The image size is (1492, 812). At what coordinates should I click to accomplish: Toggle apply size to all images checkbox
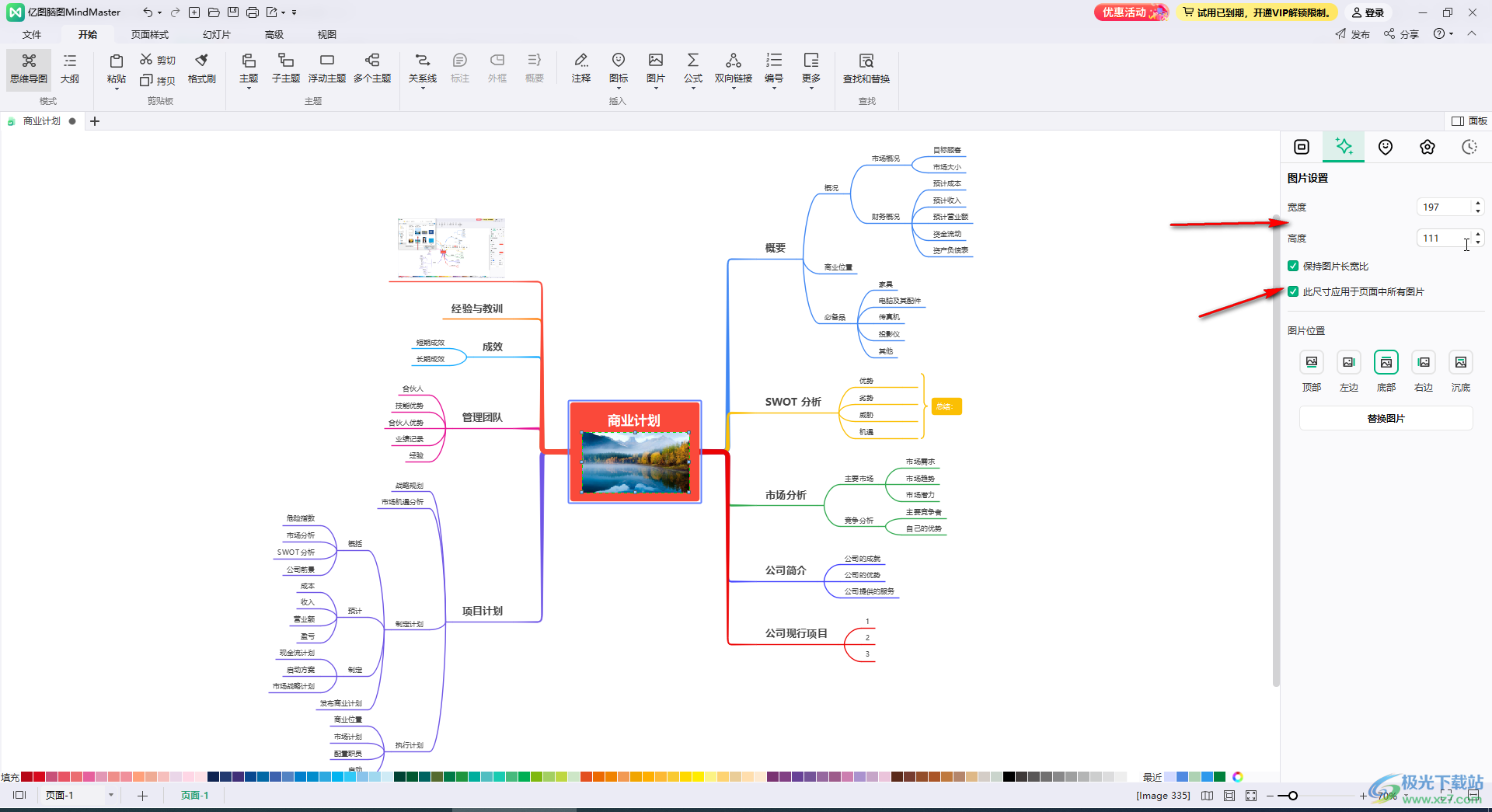pyautogui.click(x=1293, y=291)
